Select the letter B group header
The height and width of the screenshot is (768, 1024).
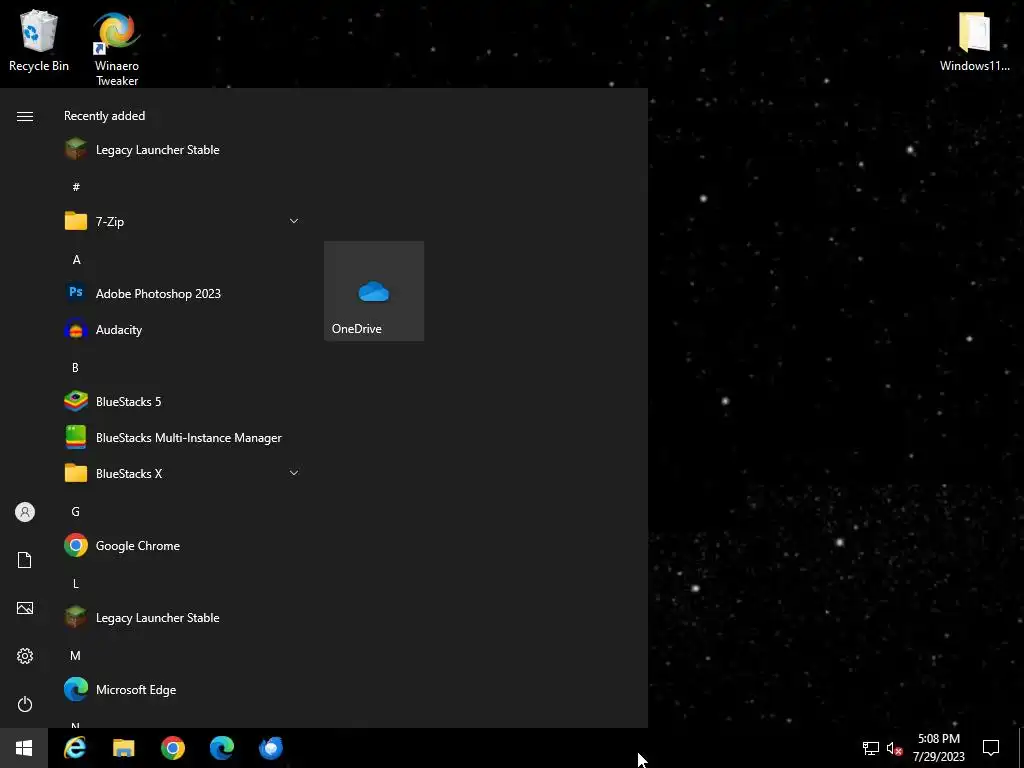point(75,367)
